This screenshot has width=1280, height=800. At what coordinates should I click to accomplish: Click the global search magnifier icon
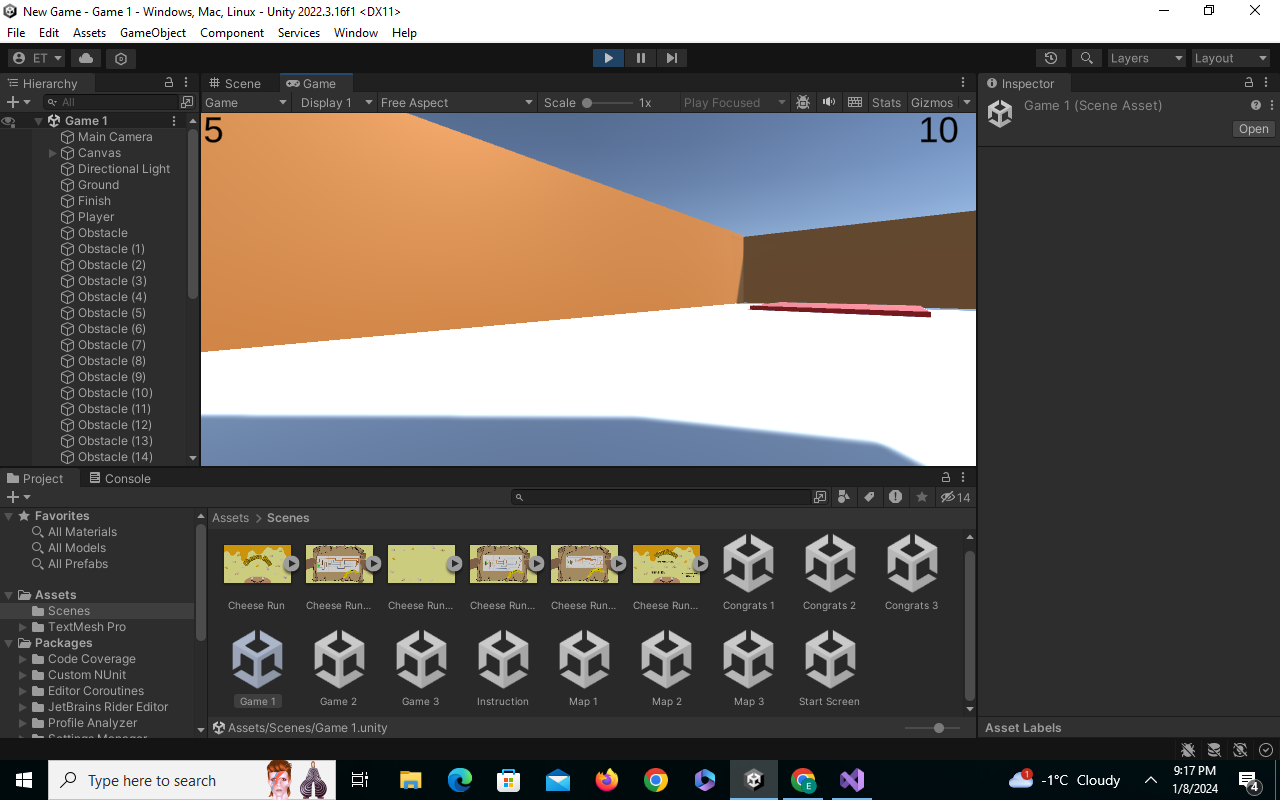click(x=1086, y=58)
